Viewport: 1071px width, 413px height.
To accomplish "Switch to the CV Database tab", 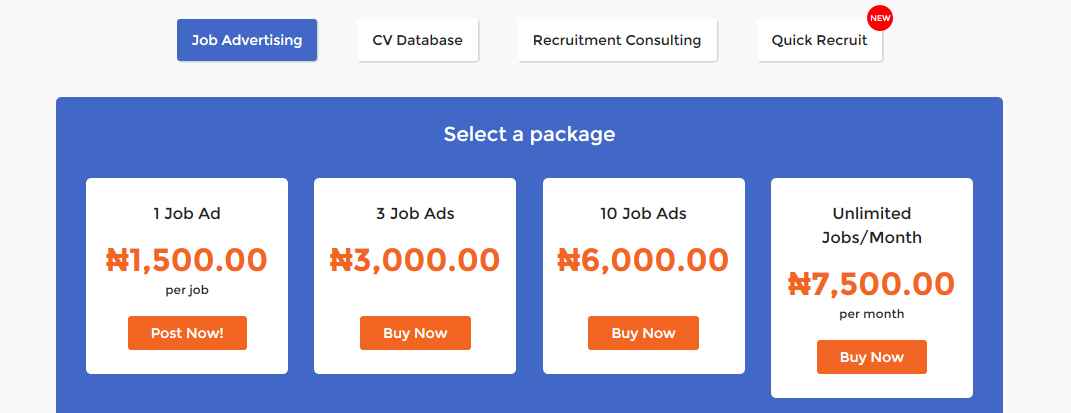I will (x=417, y=40).
